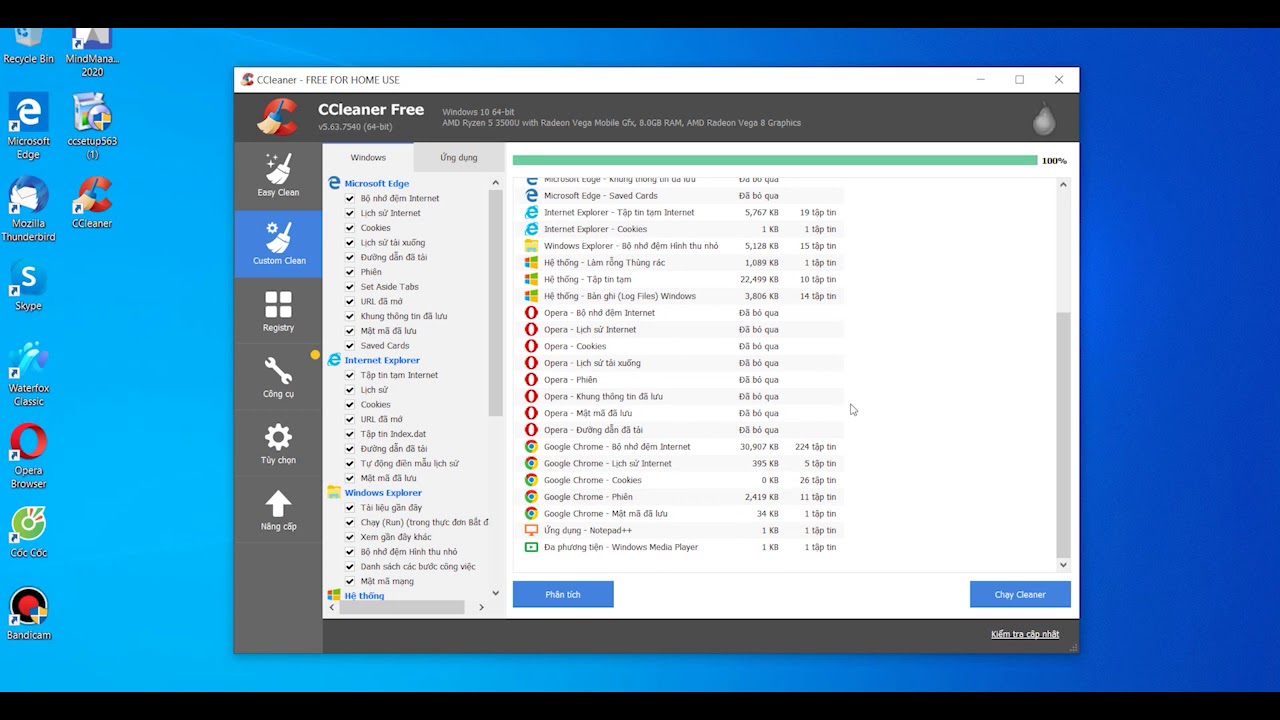Open Easy Clean section
This screenshot has height=720, width=1280.
(x=278, y=176)
